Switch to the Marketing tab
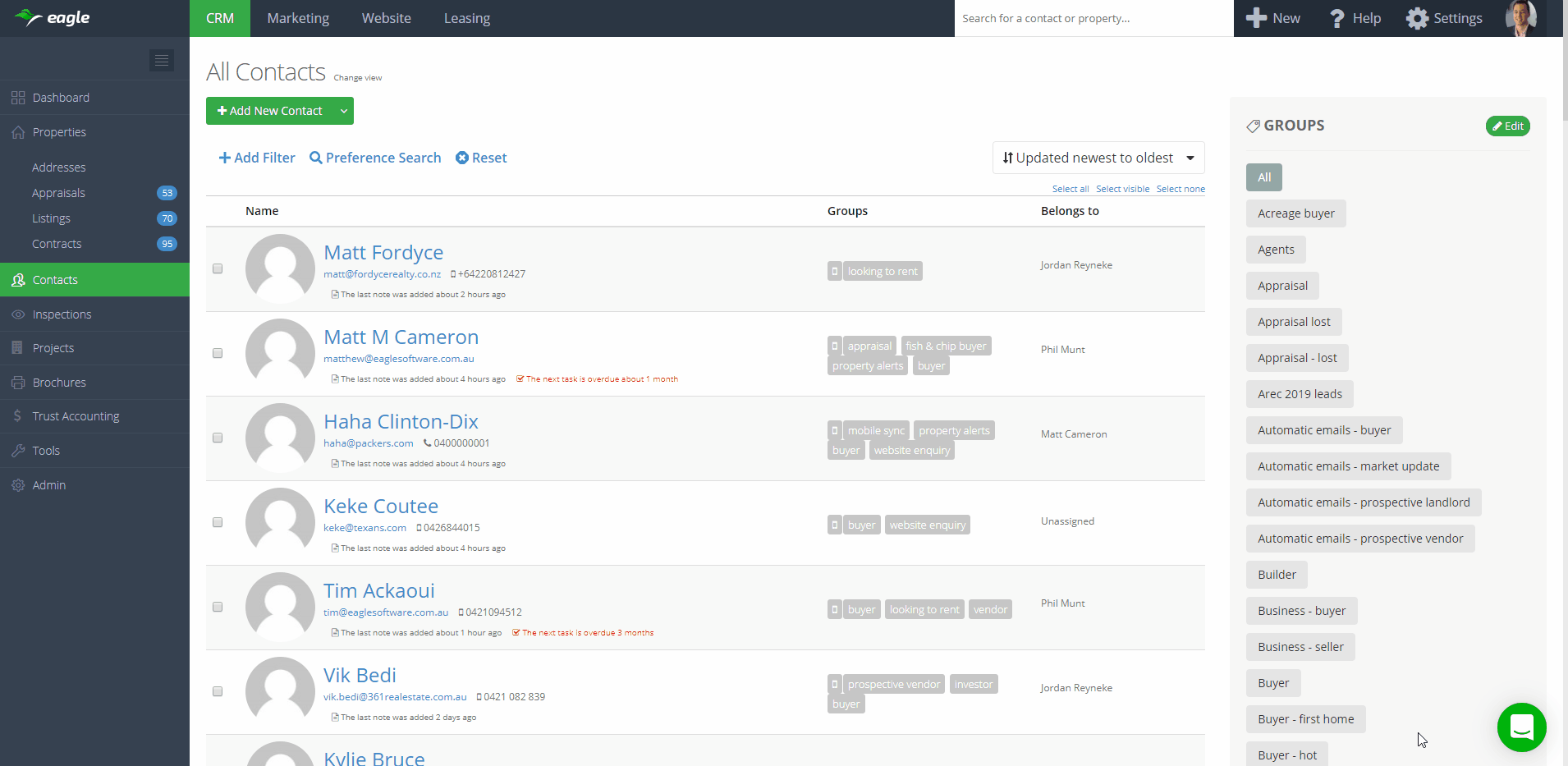Viewport: 1568px width, 766px height. click(x=298, y=18)
